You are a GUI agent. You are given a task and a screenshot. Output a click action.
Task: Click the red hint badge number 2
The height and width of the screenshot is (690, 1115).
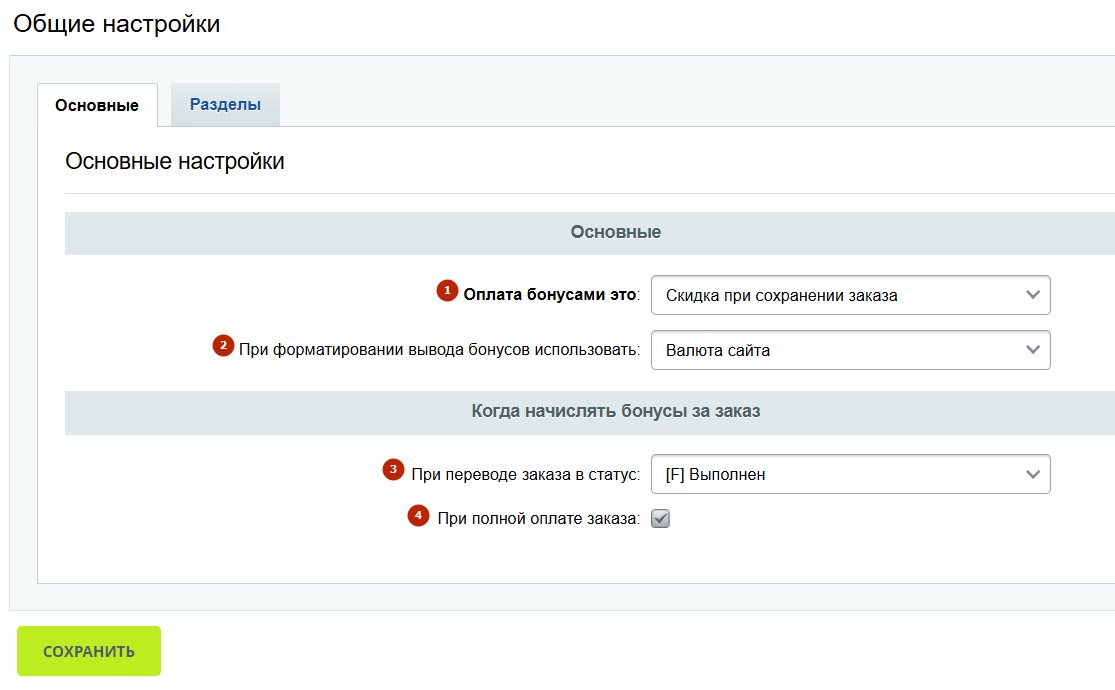point(222,345)
